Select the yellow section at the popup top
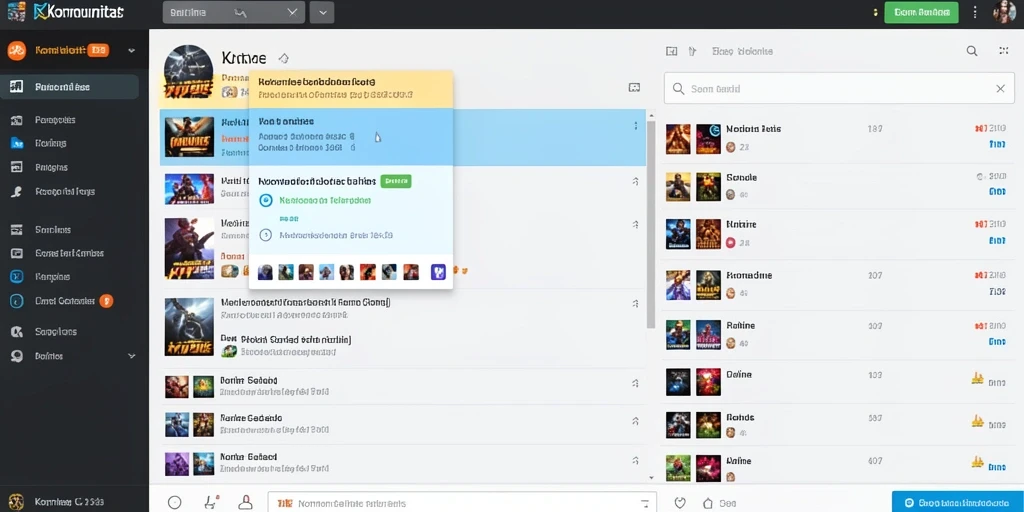The image size is (1024, 512). [351, 89]
